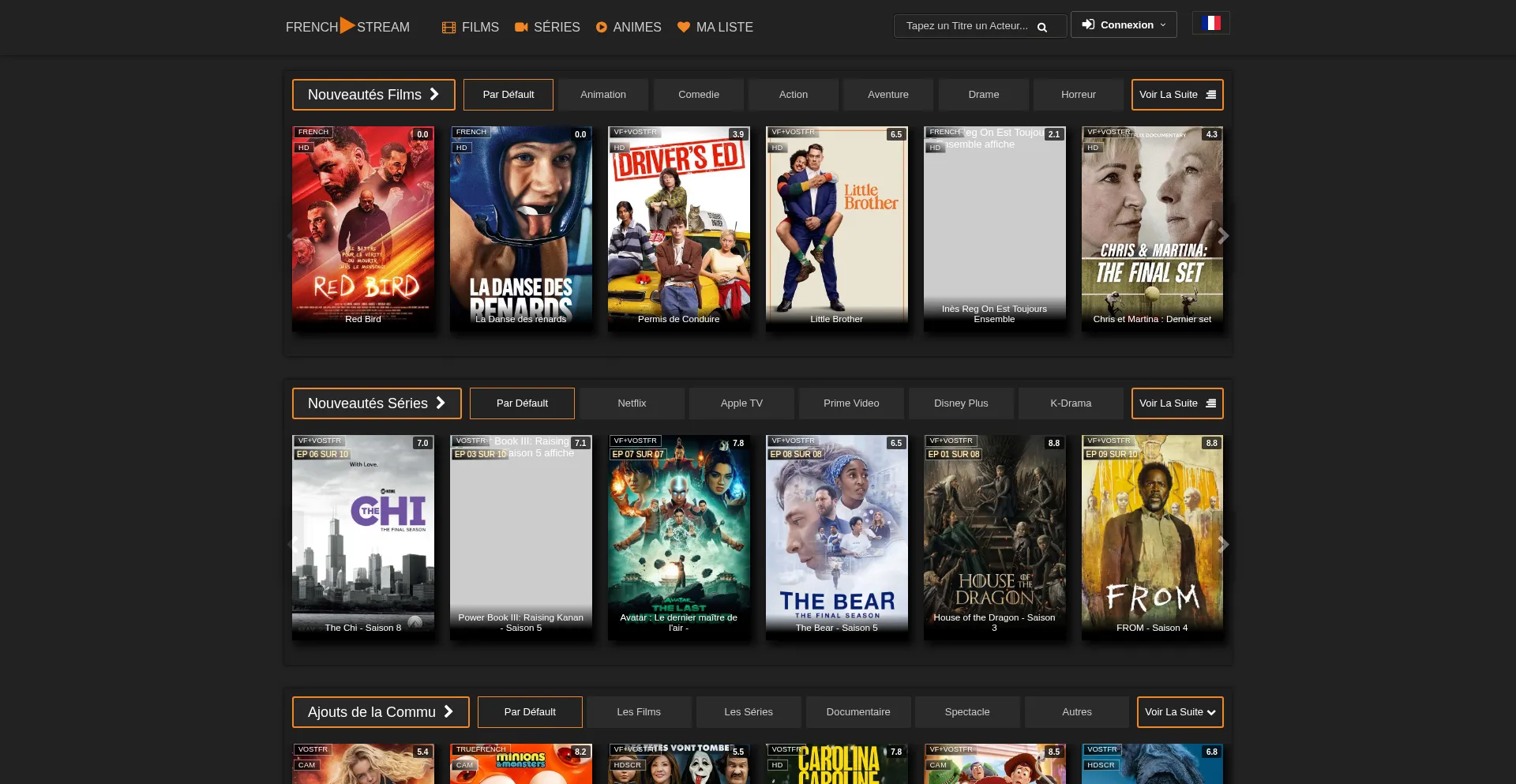
Task: Open La Danse des renards poster
Action: [521, 229]
